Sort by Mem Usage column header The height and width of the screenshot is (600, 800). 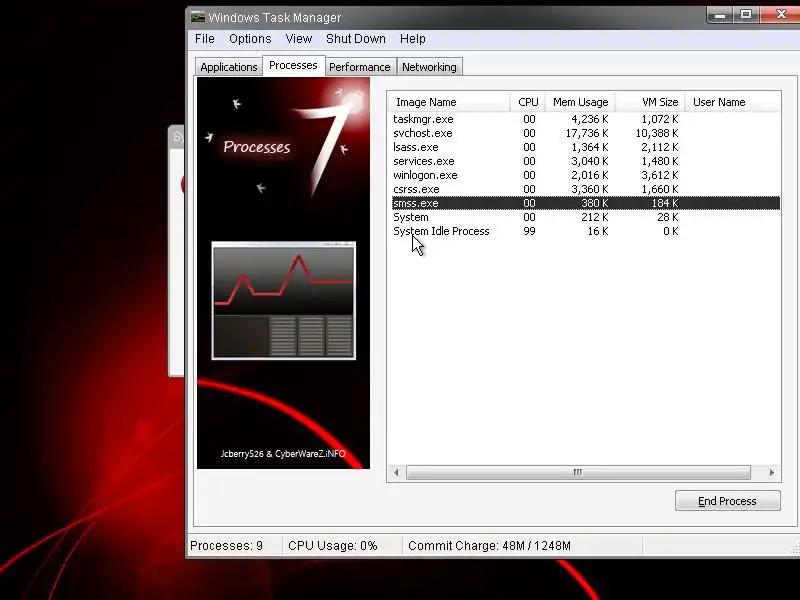[580, 102]
